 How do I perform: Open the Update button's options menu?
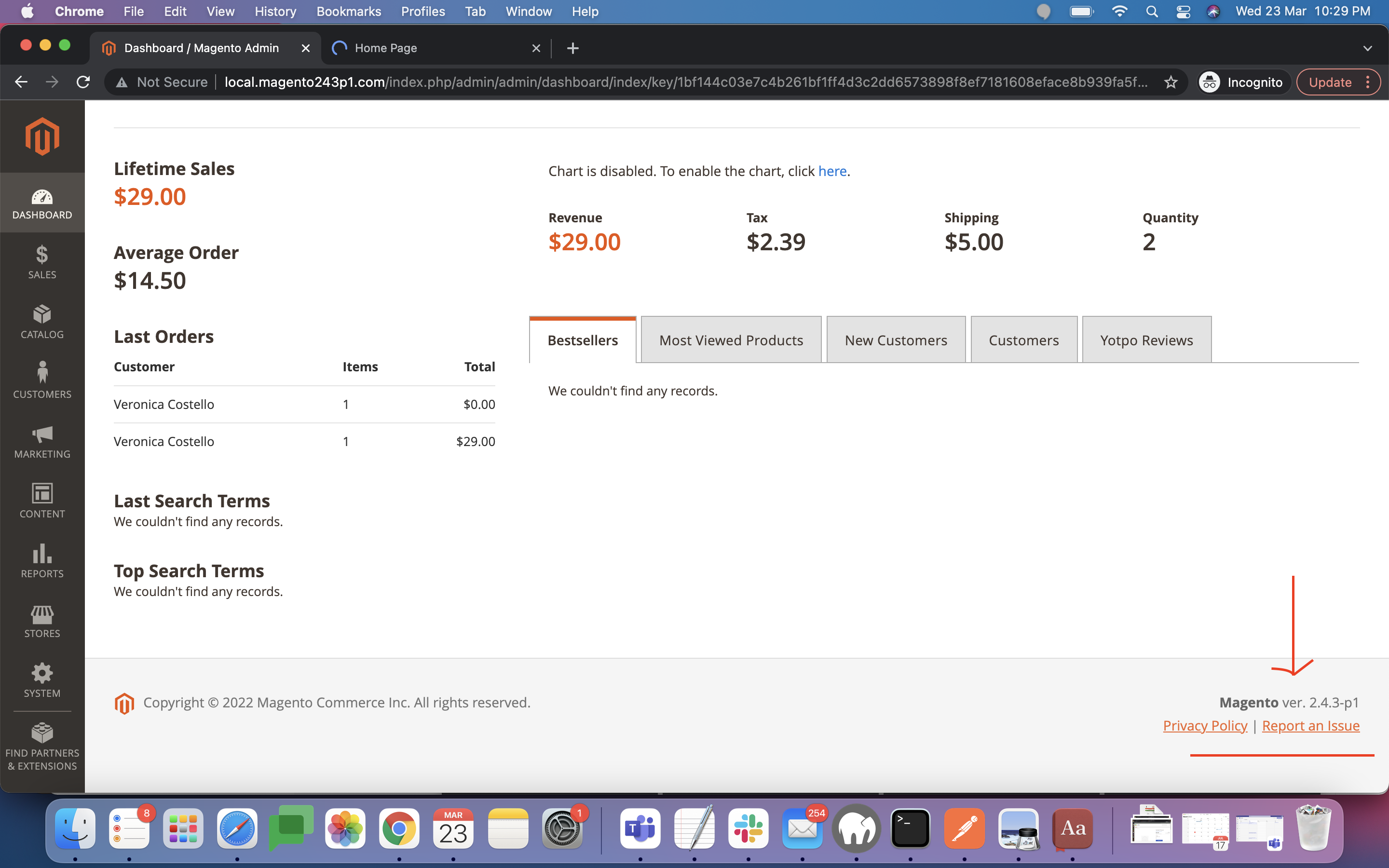click(x=1368, y=81)
